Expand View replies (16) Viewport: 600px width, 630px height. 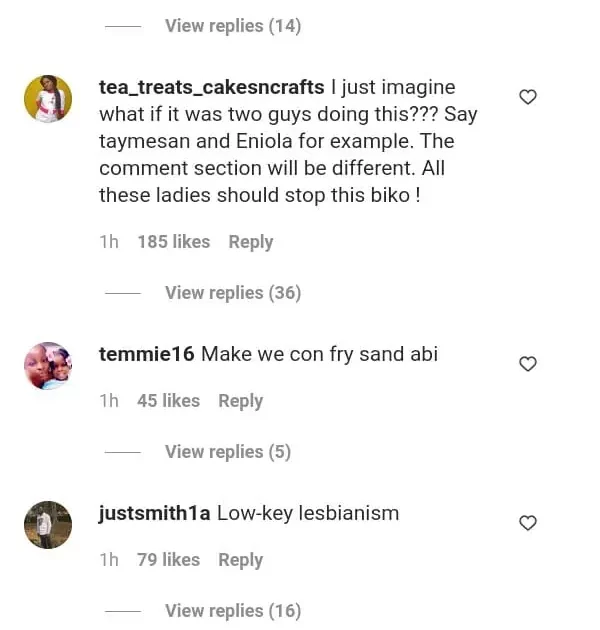click(232, 611)
